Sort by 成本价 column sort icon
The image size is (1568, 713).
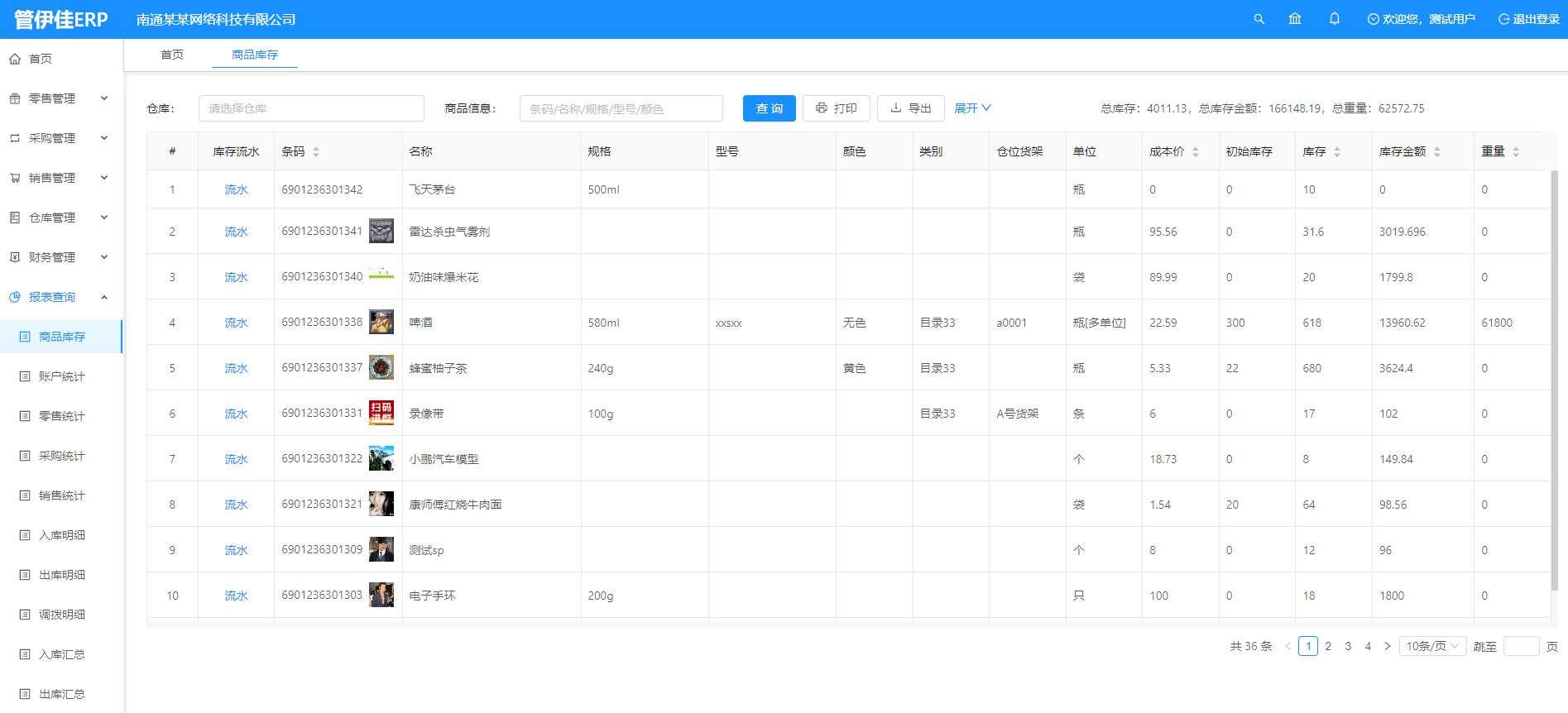tap(1196, 152)
